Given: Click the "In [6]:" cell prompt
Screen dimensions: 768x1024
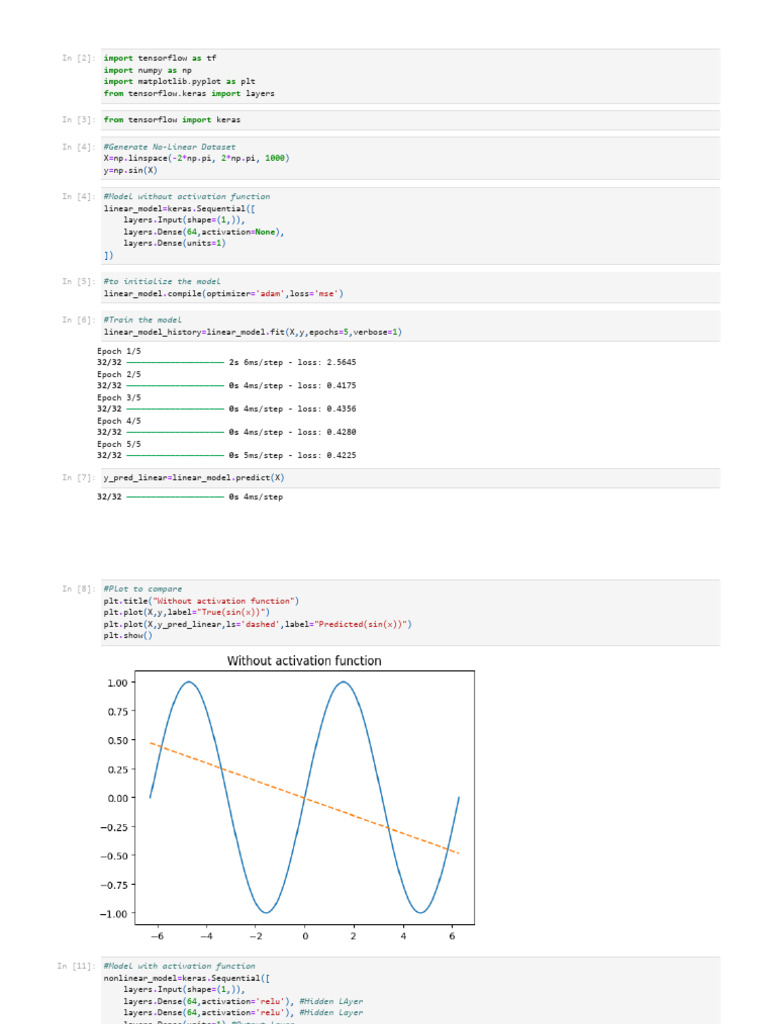Looking at the screenshot, I should 78,320.
